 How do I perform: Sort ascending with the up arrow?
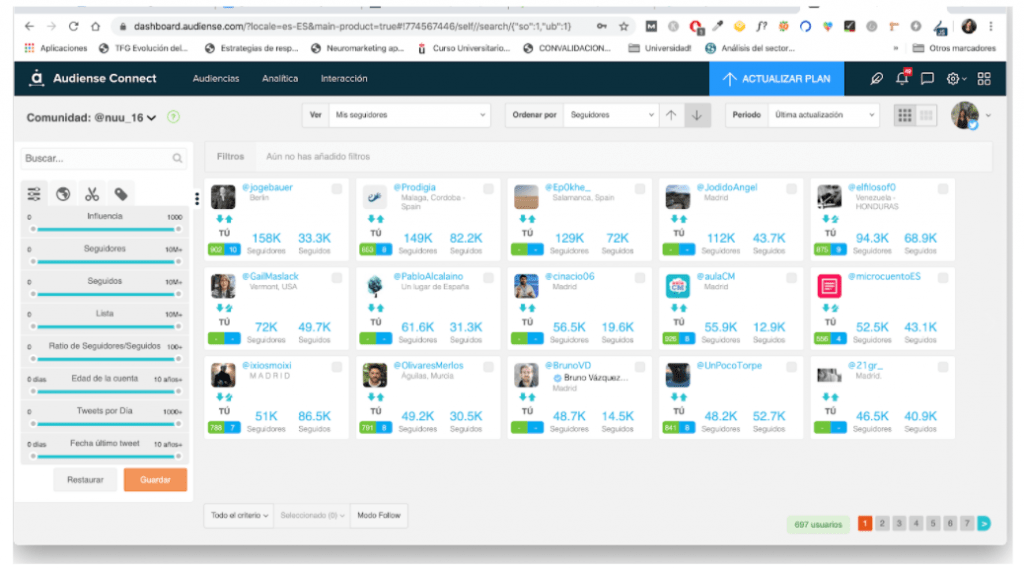671,115
